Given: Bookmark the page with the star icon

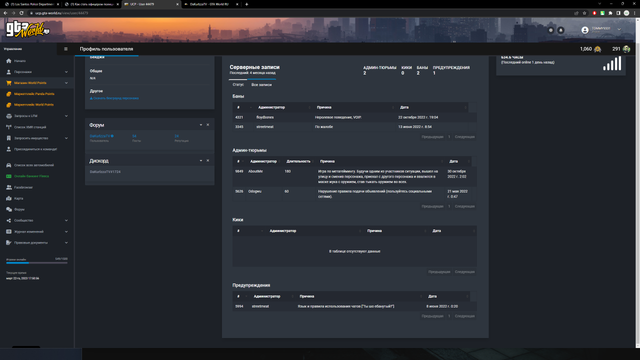Looking at the screenshot, I should click(584, 13).
